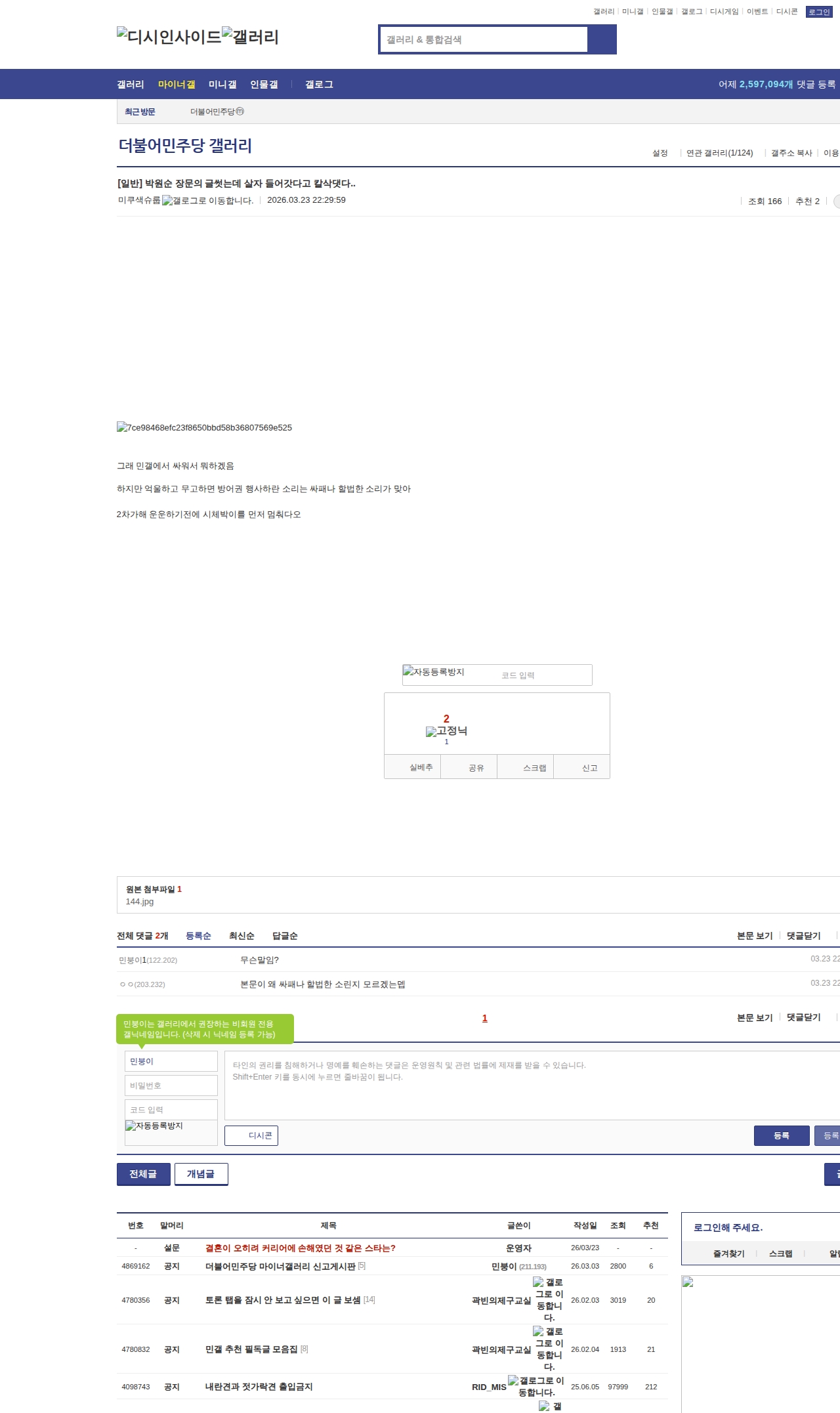This screenshot has height=1413, width=840.
Task: Sort comments by 최신순
Action: [241, 936]
